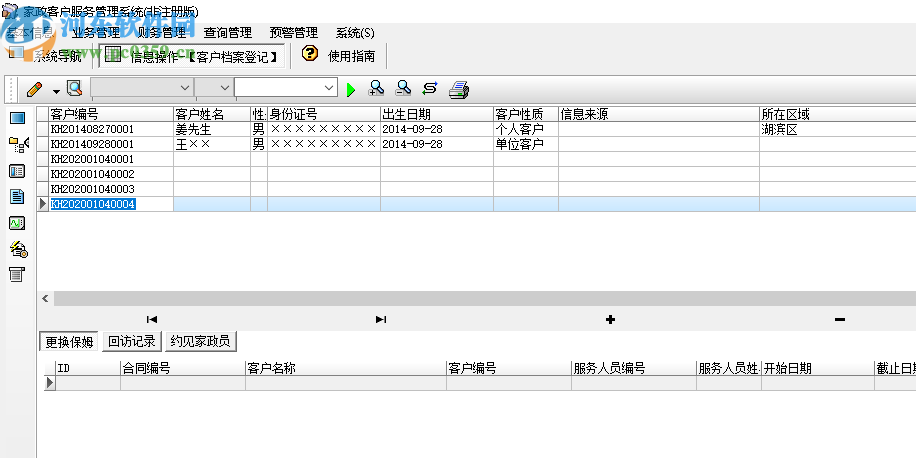
Task: Open the 财务管理 menu
Action: pyautogui.click(x=161, y=33)
